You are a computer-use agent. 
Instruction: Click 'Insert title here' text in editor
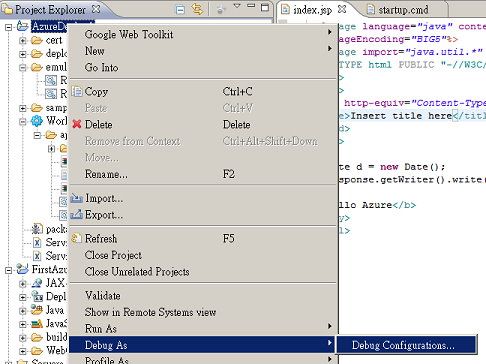tap(401, 116)
